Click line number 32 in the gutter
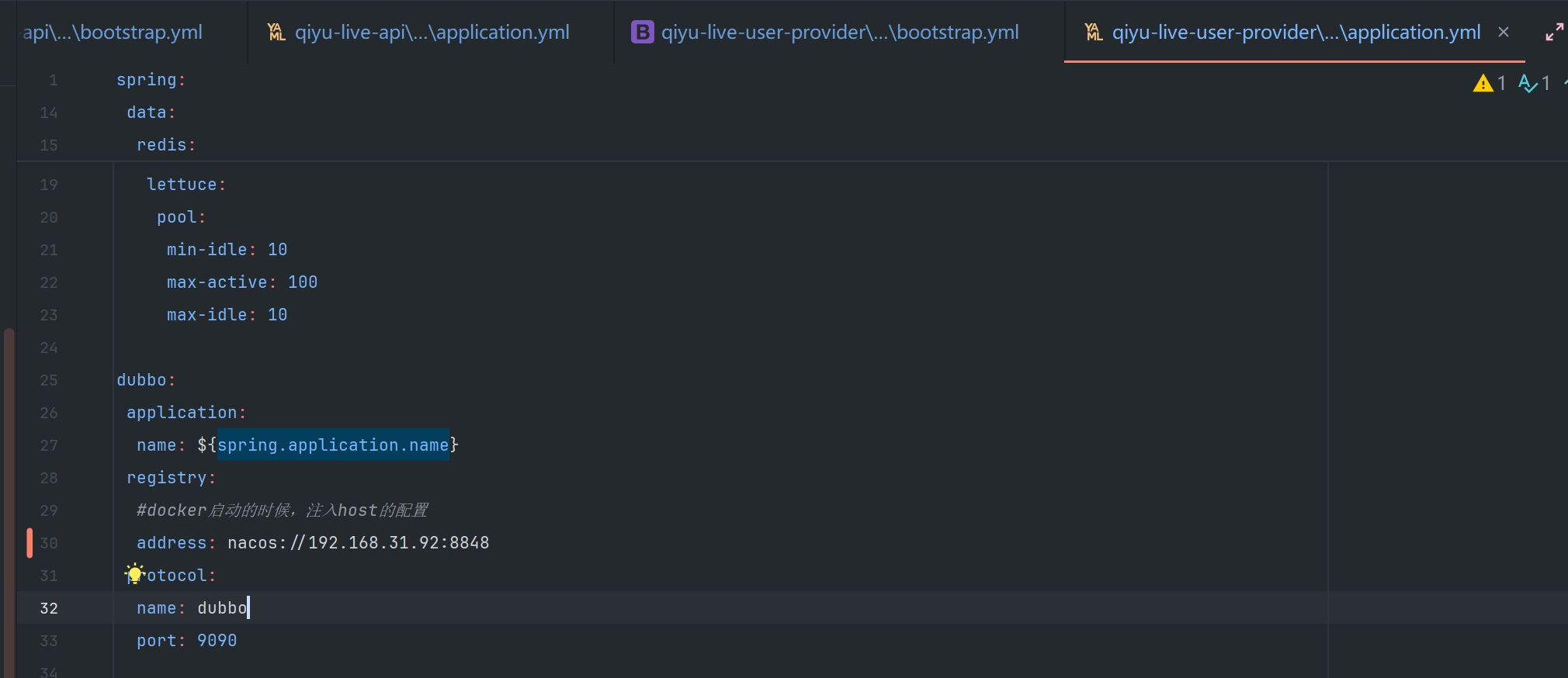 pyautogui.click(x=48, y=608)
